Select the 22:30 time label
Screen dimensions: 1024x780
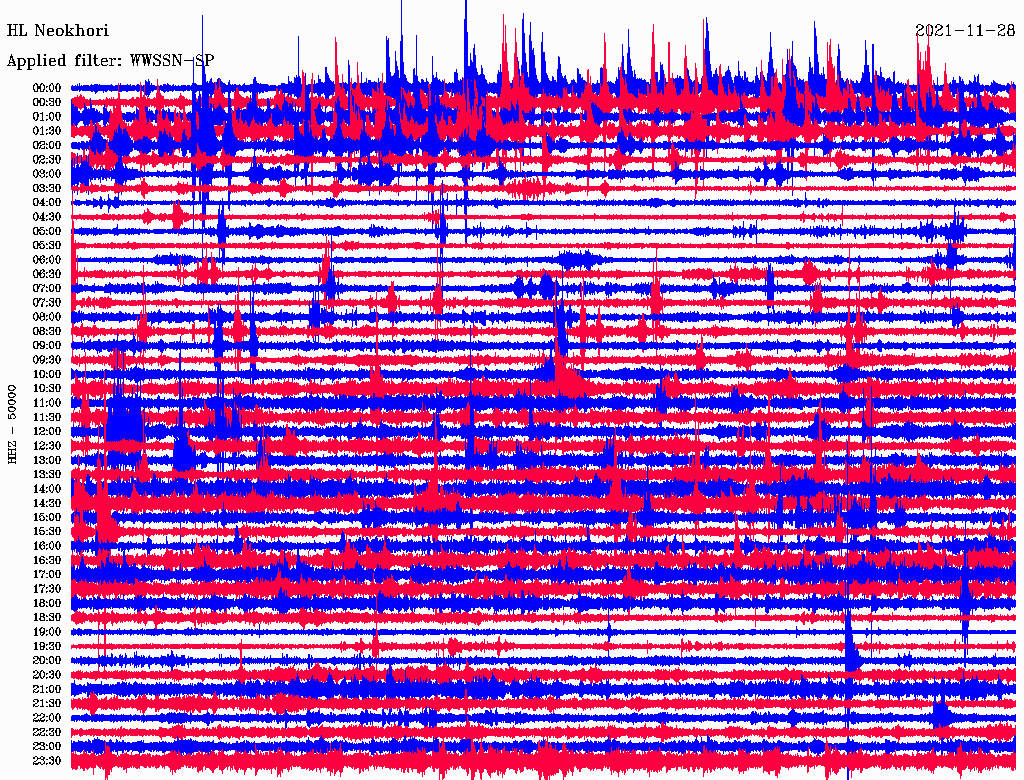(x=47, y=732)
